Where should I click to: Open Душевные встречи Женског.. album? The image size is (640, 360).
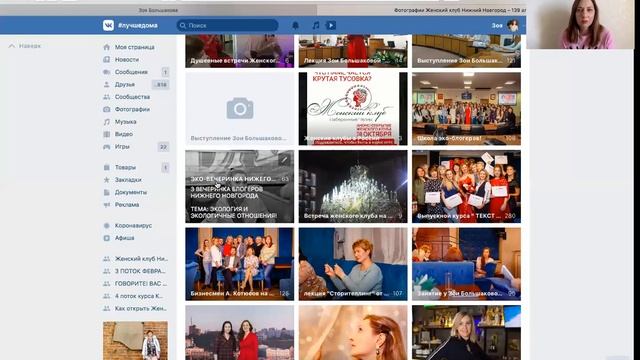[x=240, y=51]
